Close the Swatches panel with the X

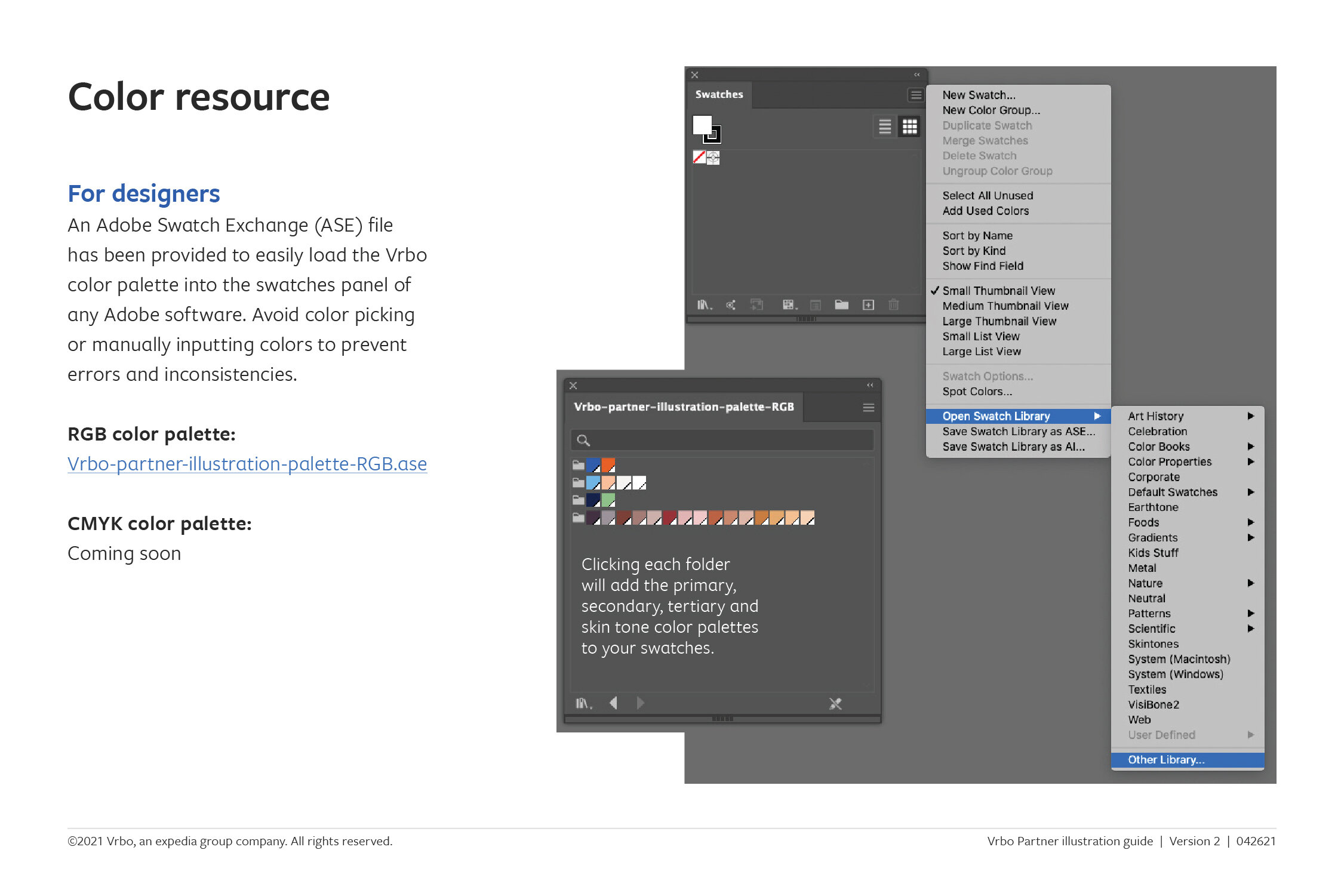tap(694, 75)
